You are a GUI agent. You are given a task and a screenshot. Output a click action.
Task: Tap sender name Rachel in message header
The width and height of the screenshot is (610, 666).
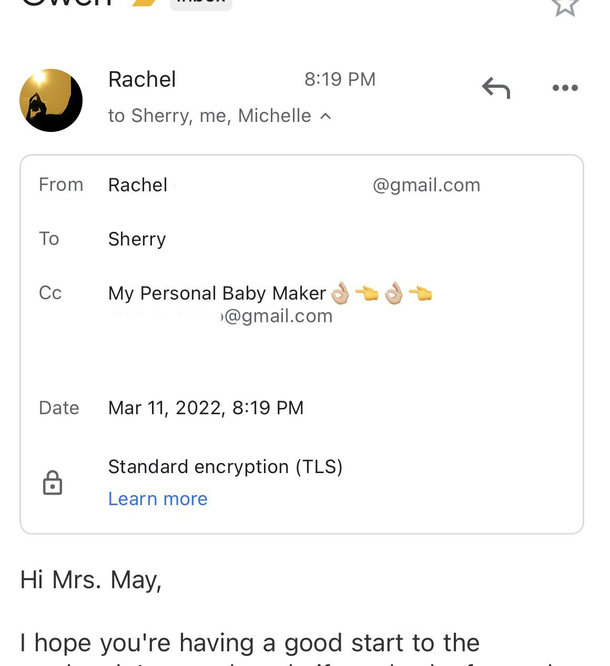[142, 80]
